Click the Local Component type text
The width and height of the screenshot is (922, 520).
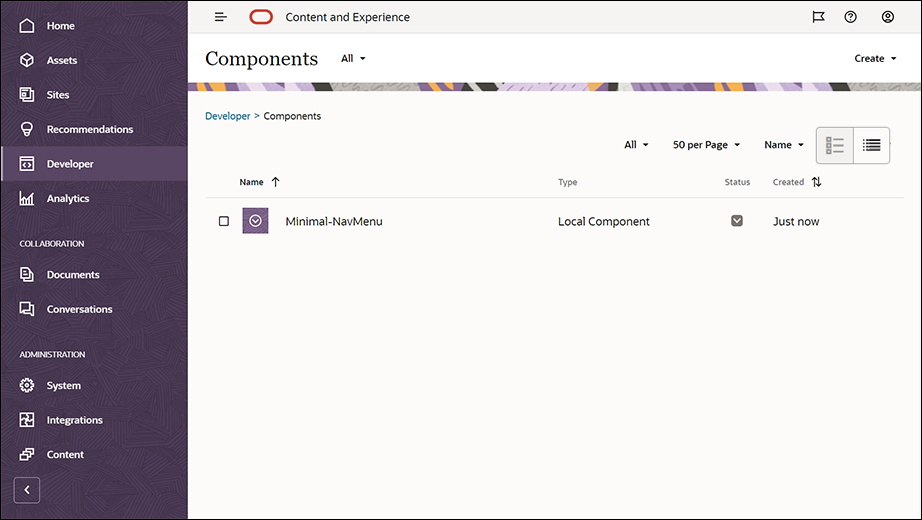tap(604, 222)
